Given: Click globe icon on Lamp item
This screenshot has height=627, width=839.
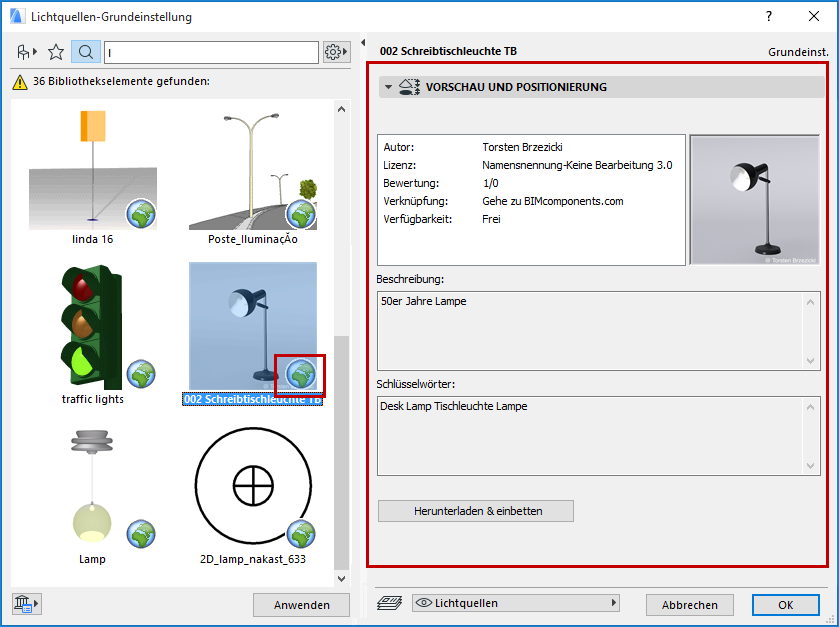Looking at the screenshot, I should (141, 534).
